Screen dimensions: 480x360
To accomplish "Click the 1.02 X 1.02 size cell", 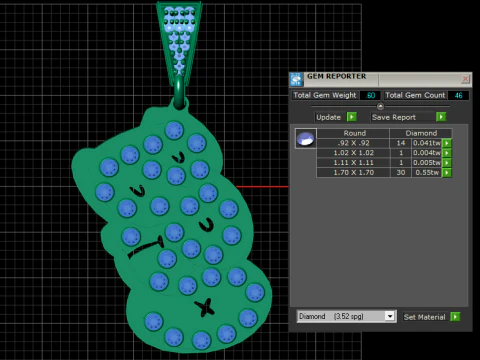I will point(353,153).
